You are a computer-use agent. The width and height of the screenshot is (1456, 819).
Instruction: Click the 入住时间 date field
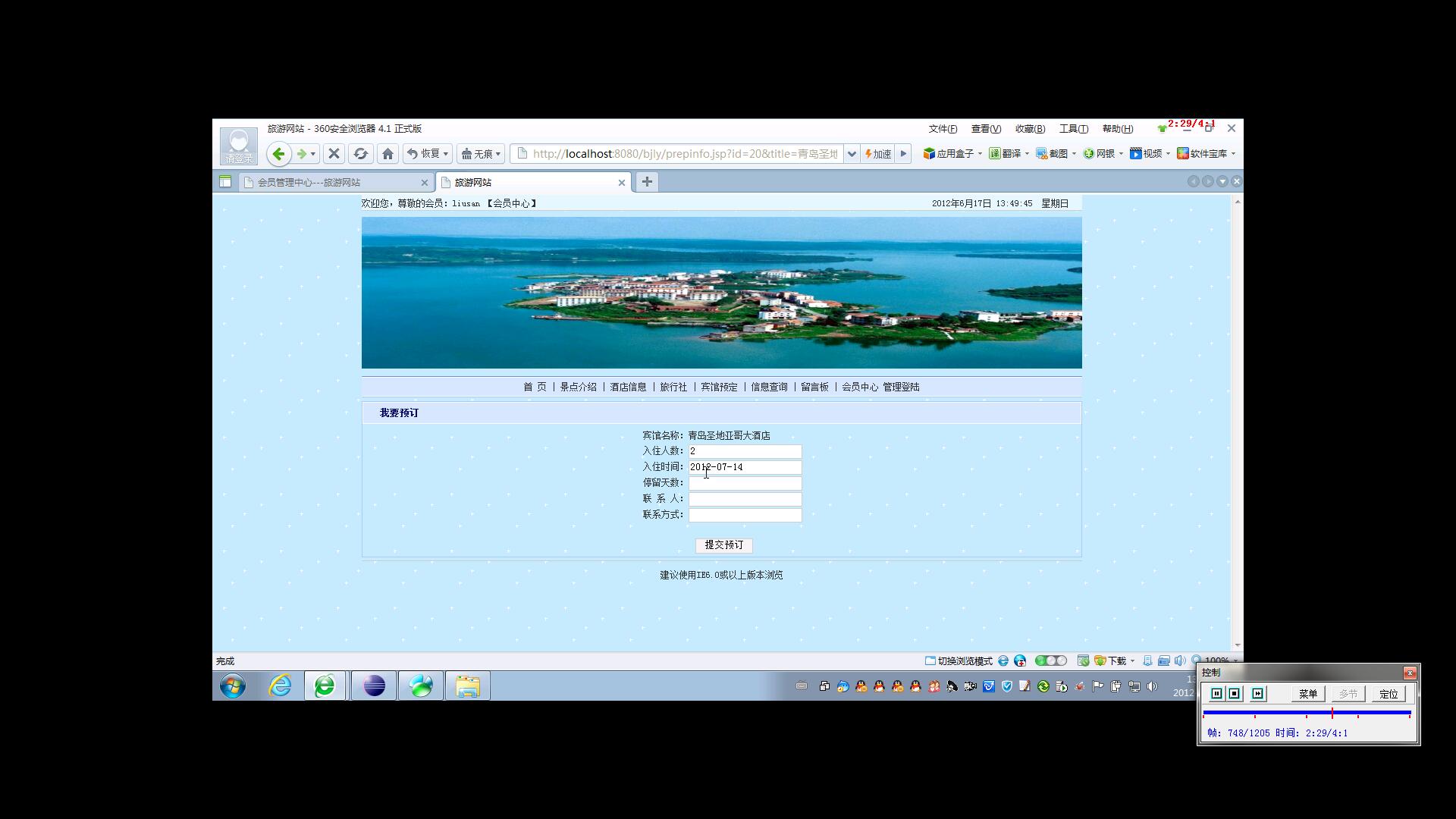[745, 468]
